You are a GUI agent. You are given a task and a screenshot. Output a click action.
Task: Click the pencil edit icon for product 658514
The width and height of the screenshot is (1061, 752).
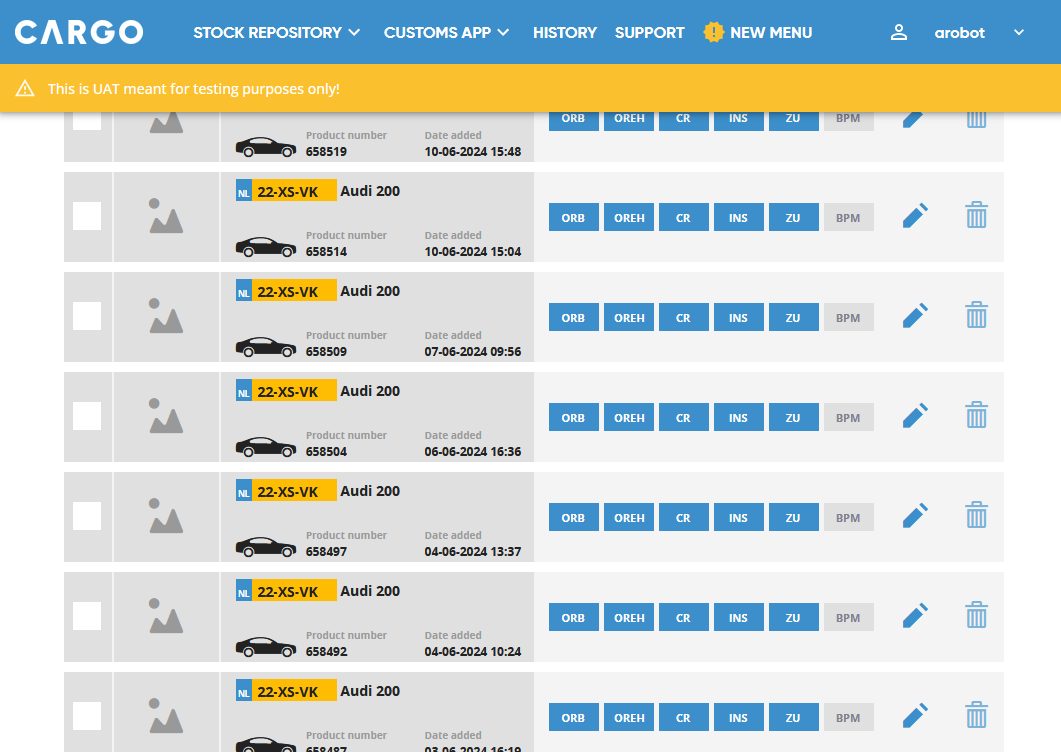915,216
